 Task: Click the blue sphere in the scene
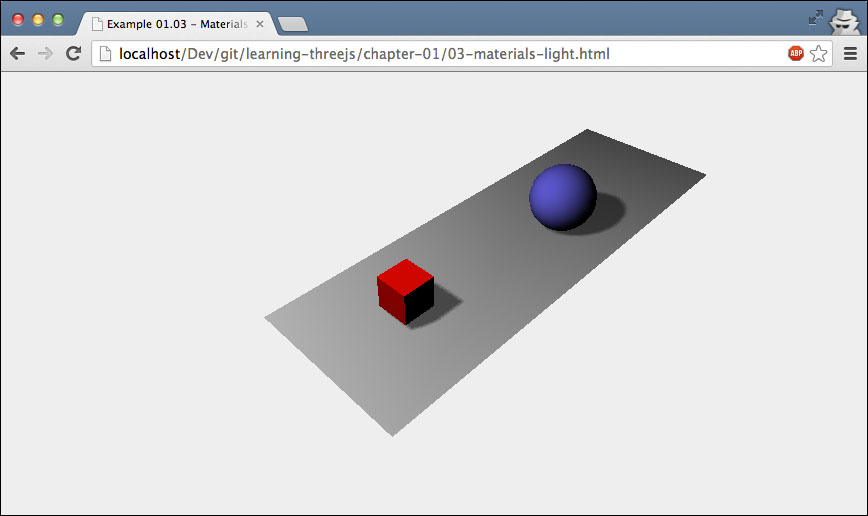click(x=562, y=197)
